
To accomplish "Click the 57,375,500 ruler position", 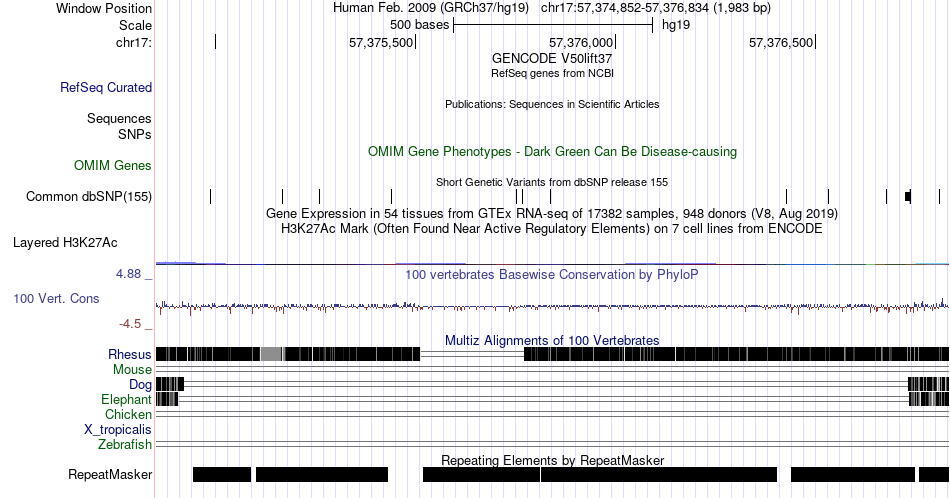I will click(x=382, y=42).
